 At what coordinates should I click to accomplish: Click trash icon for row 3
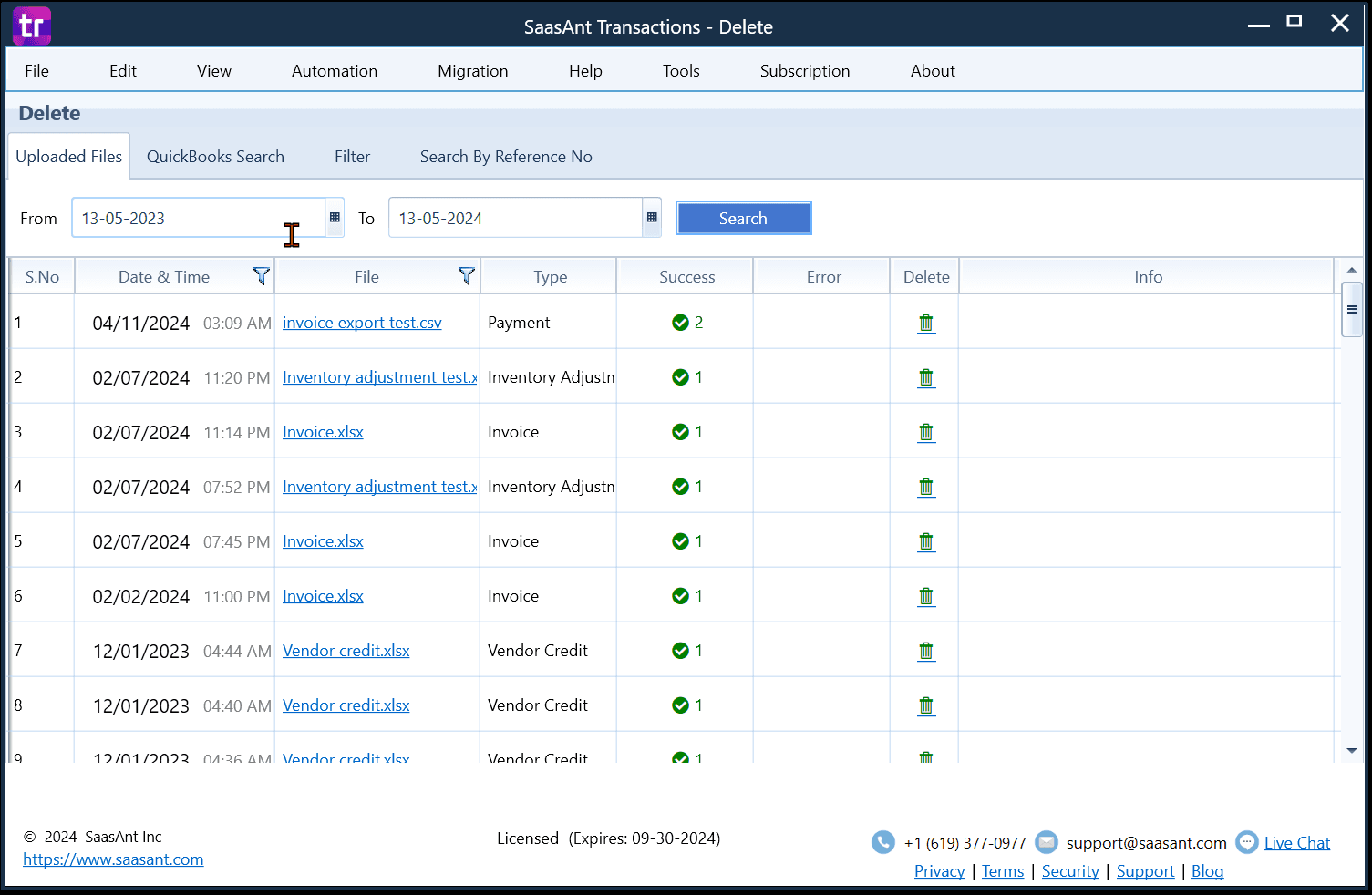[x=926, y=432]
